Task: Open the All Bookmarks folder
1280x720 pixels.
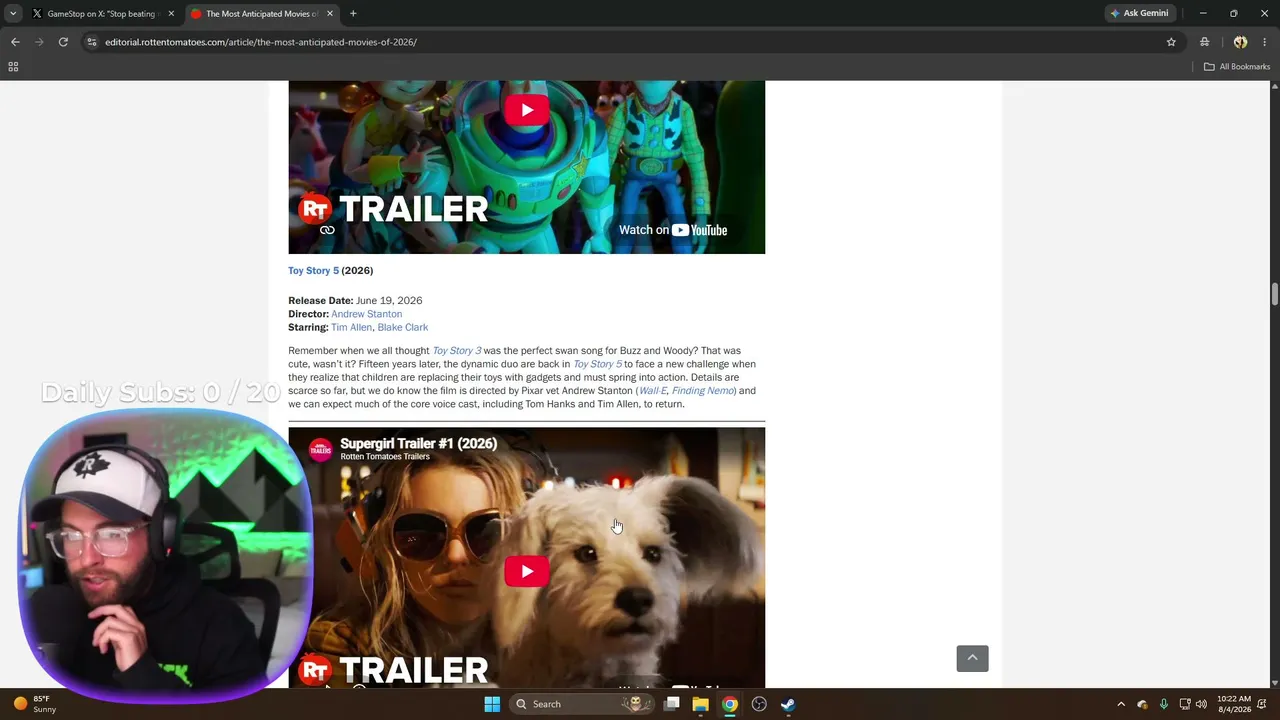Action: click(x=1237, y=67)
